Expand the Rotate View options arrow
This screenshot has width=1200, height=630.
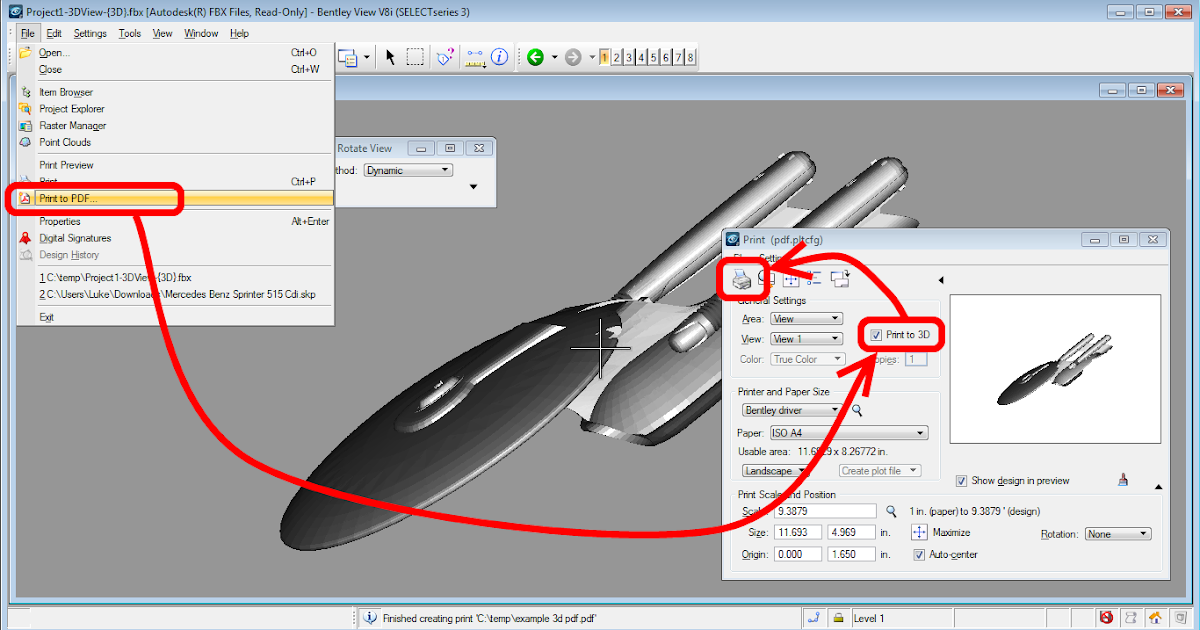click(474, 186)
